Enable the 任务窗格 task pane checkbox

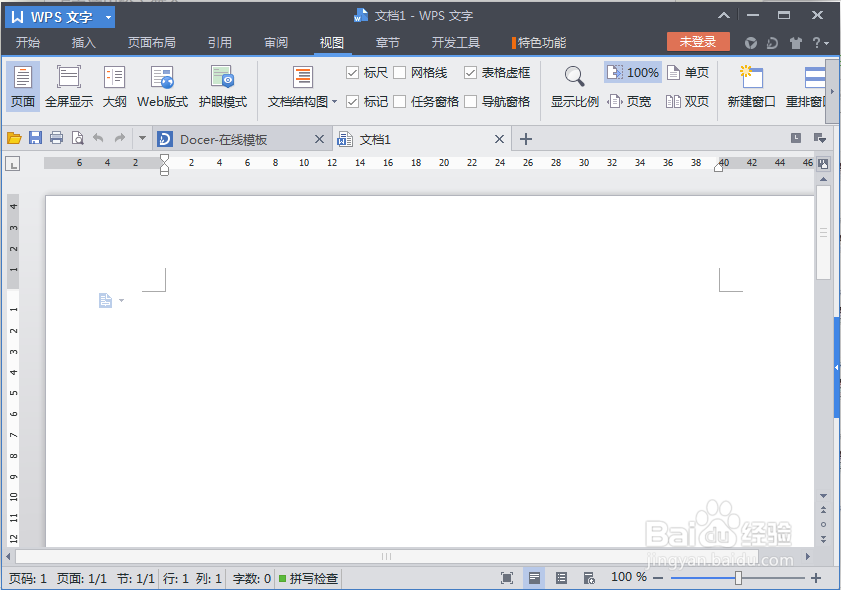[400, 101]
